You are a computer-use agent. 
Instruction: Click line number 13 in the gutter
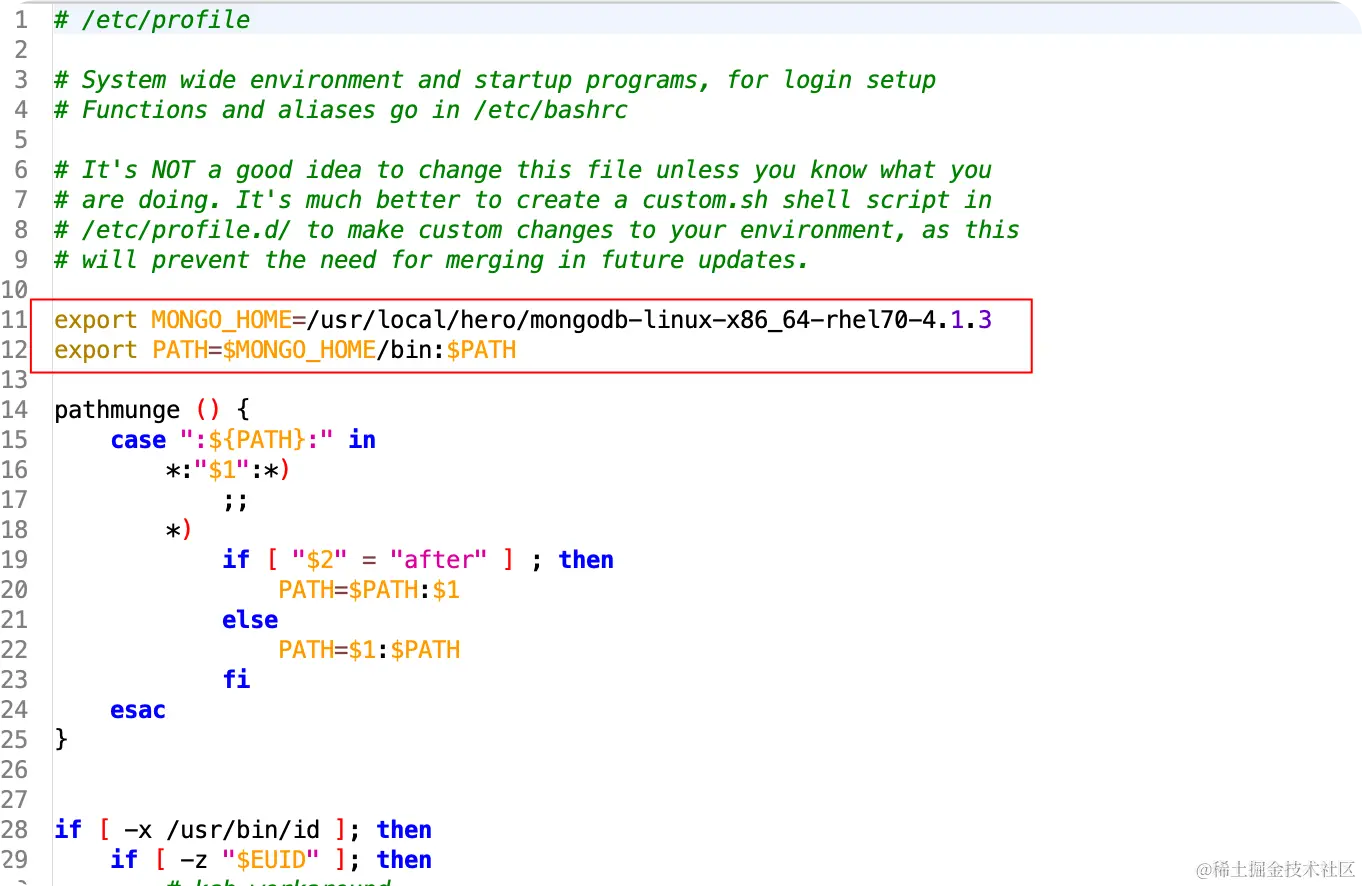[x=15, y=380]
